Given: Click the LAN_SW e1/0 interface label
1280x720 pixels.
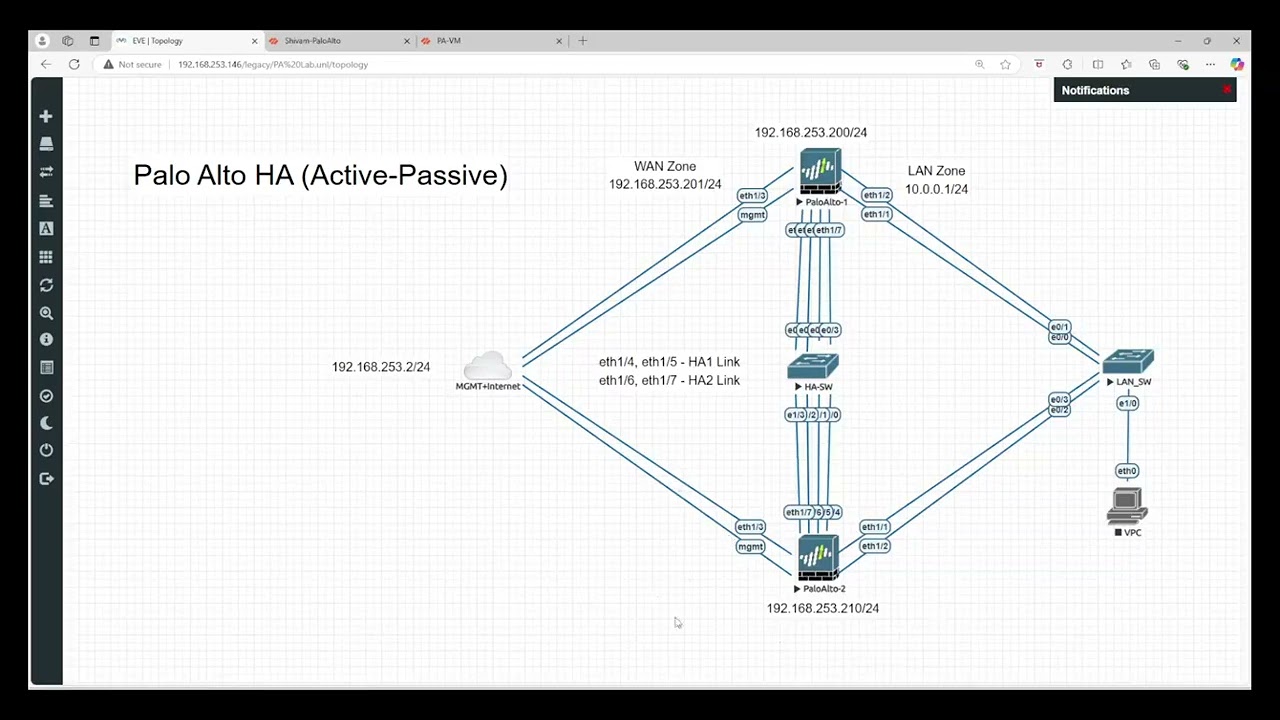Looking at the screenshot, I should 1127,403.
